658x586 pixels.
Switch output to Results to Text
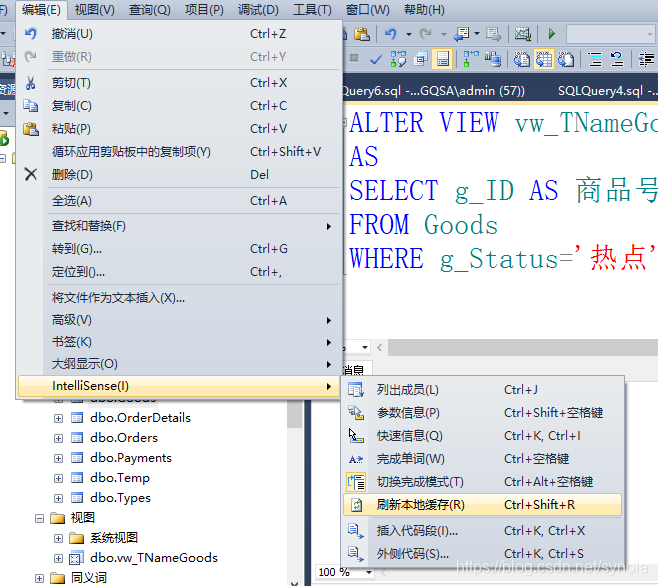coord(522,59)
